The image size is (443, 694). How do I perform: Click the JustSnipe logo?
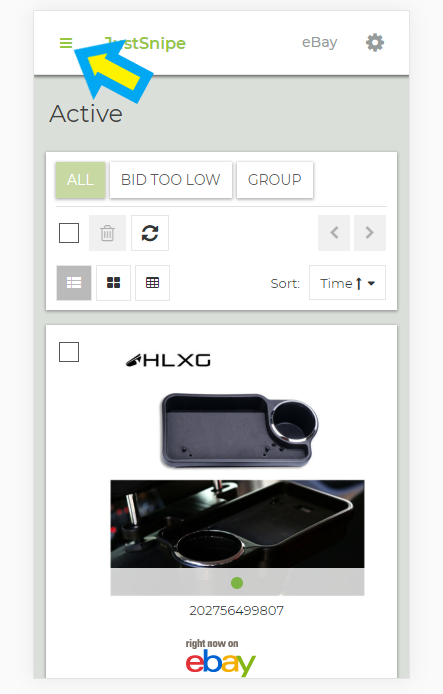pos(145,43)
